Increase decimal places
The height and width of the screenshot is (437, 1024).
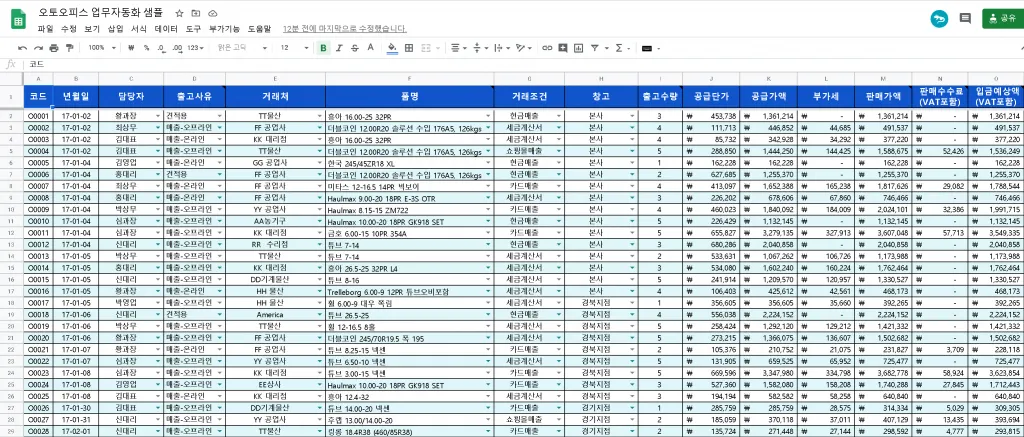(x=178, y=48)
